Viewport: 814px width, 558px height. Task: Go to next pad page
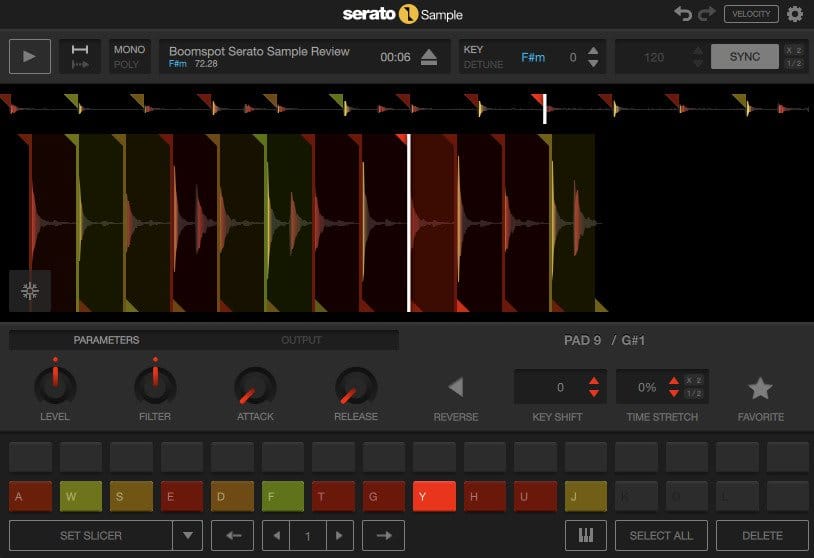pyautogui.click(x=340, y=536)
